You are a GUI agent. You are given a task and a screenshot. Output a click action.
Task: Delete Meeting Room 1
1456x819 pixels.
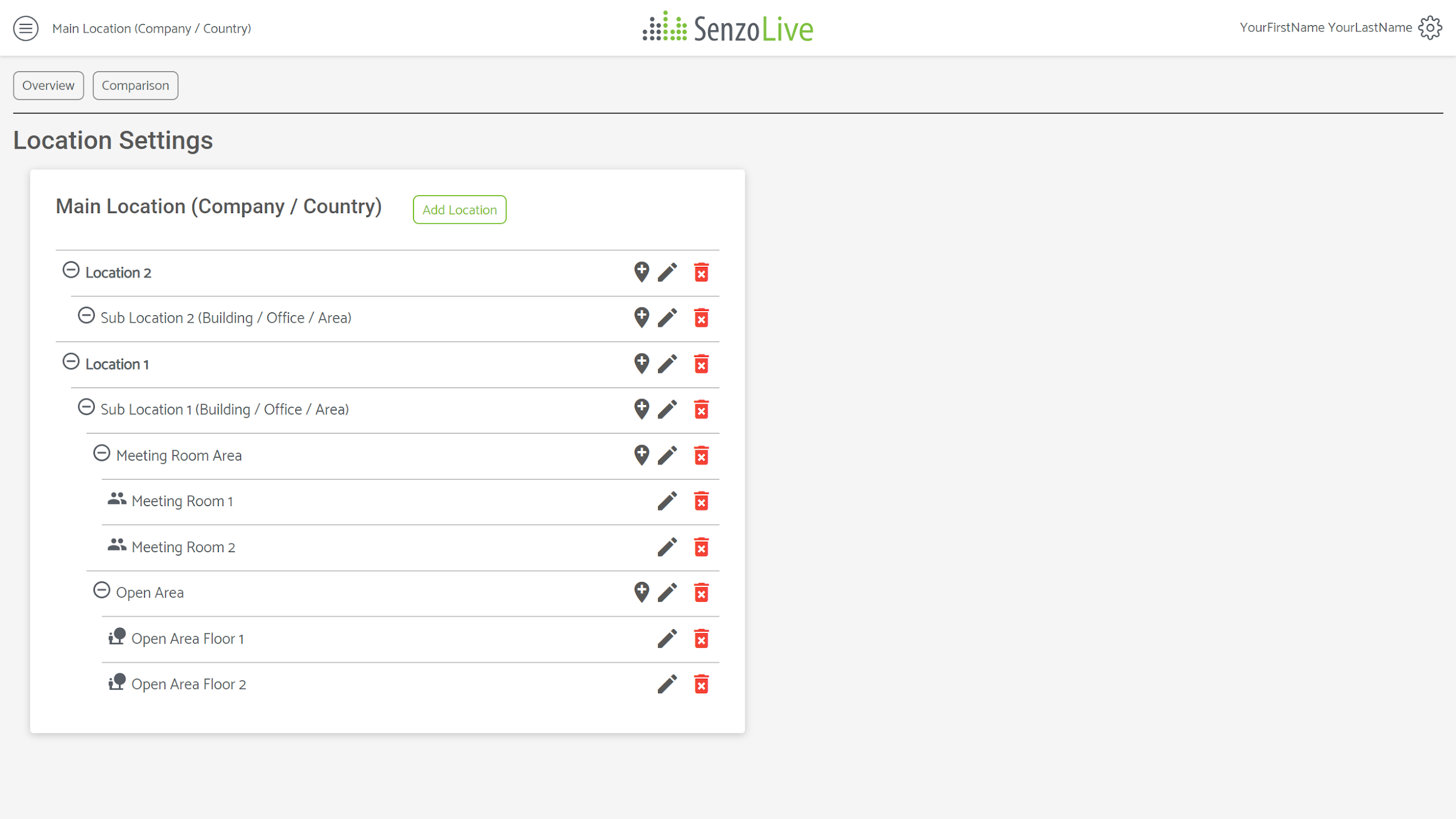coord(701,500)
